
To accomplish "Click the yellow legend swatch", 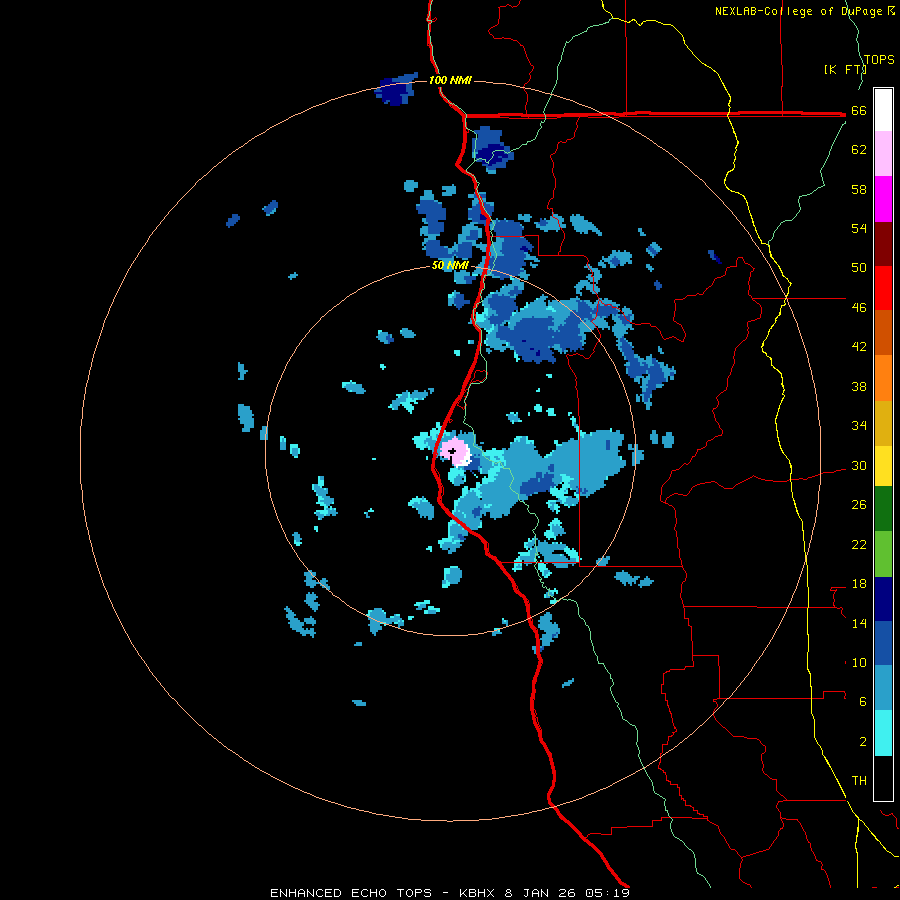I will pos(883,466).
